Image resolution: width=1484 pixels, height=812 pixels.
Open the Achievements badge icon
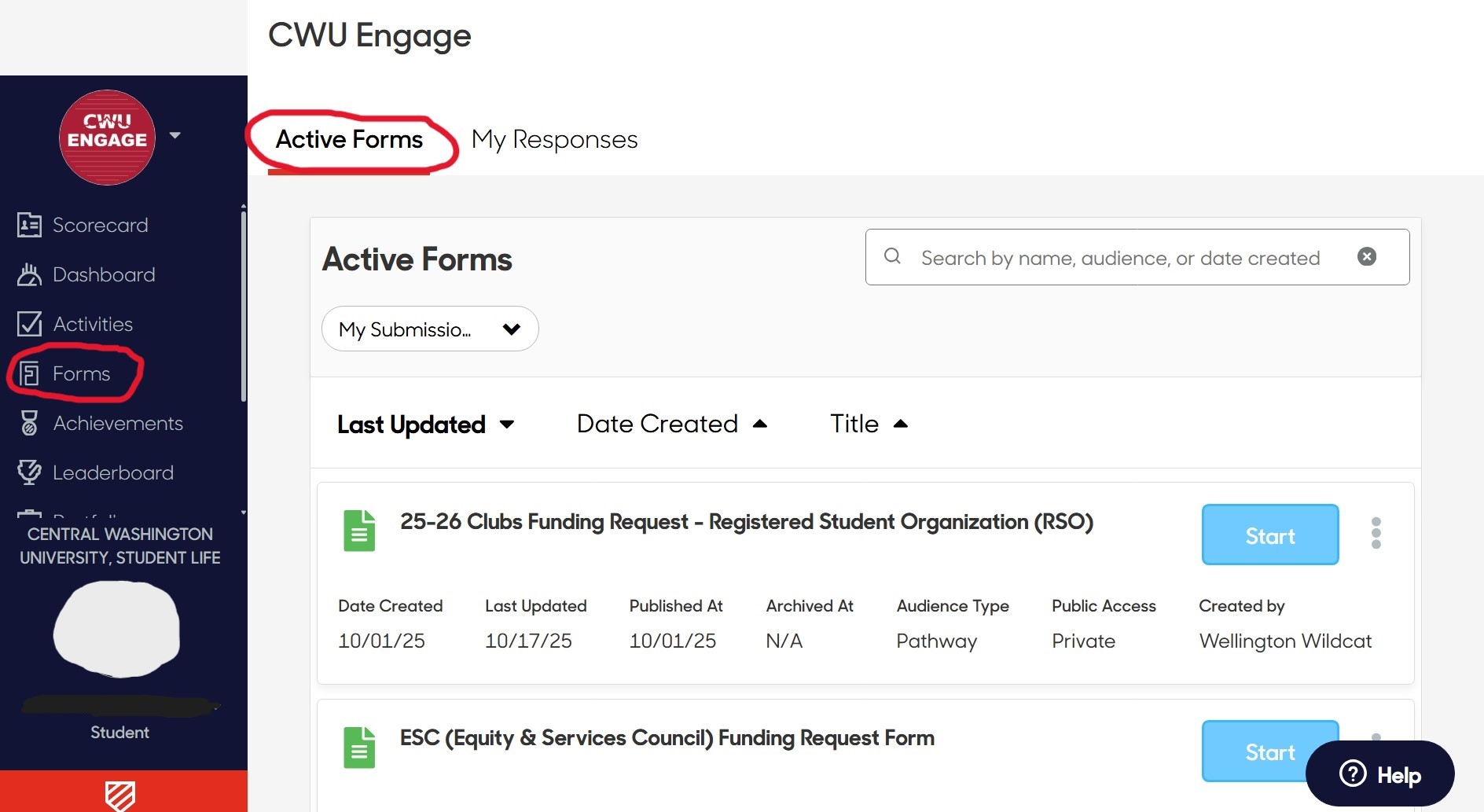pyautogui.click(x=28, y=423)
